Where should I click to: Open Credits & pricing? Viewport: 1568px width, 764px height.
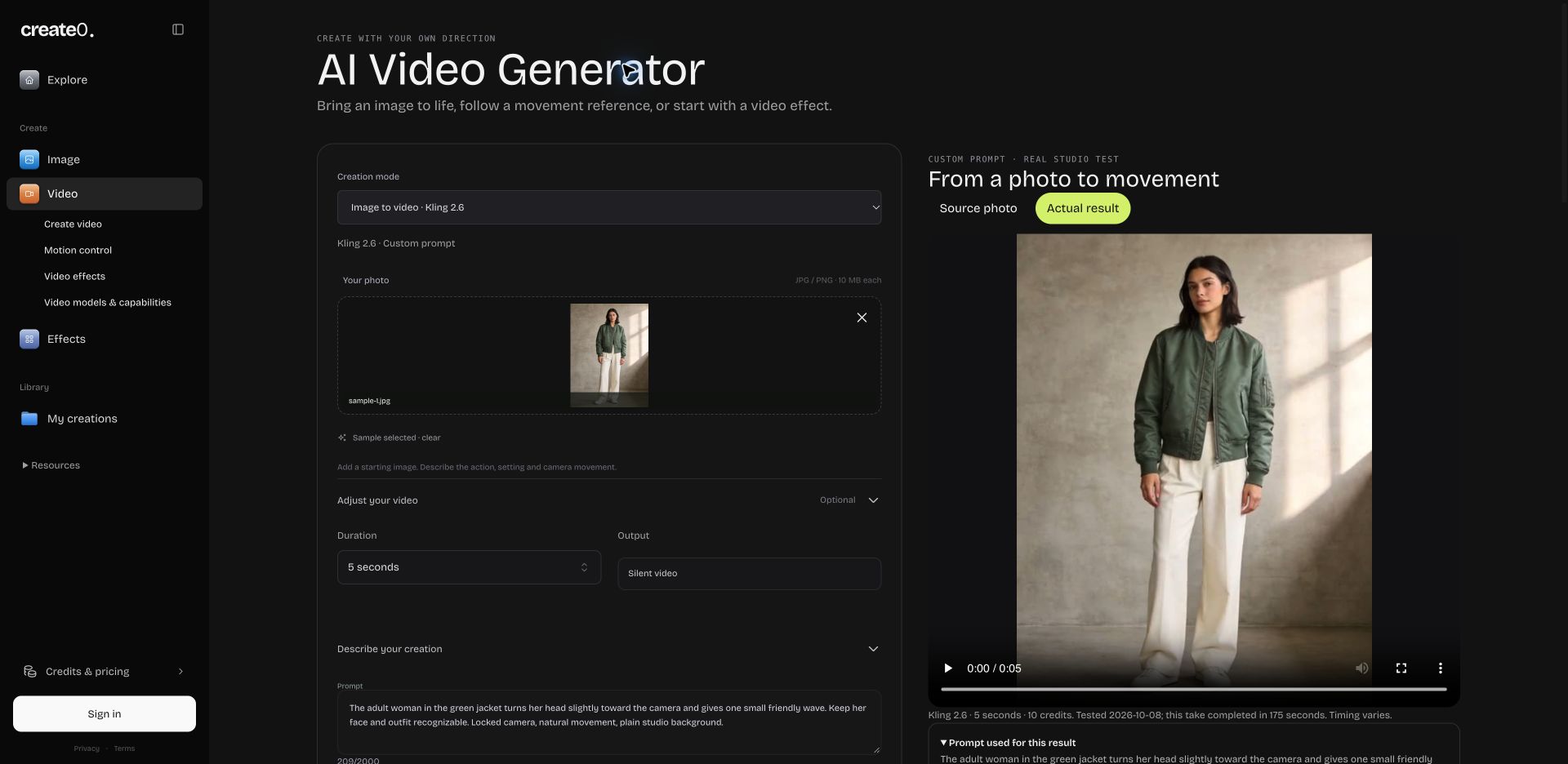pos(105,671)
